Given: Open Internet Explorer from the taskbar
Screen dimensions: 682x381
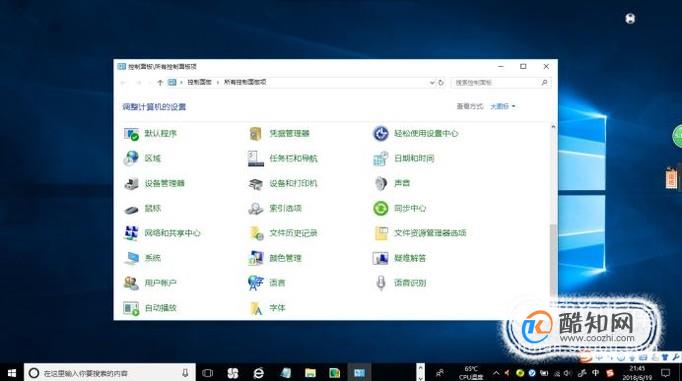Looking at the screenshot, I should click(x=258, y=373).
